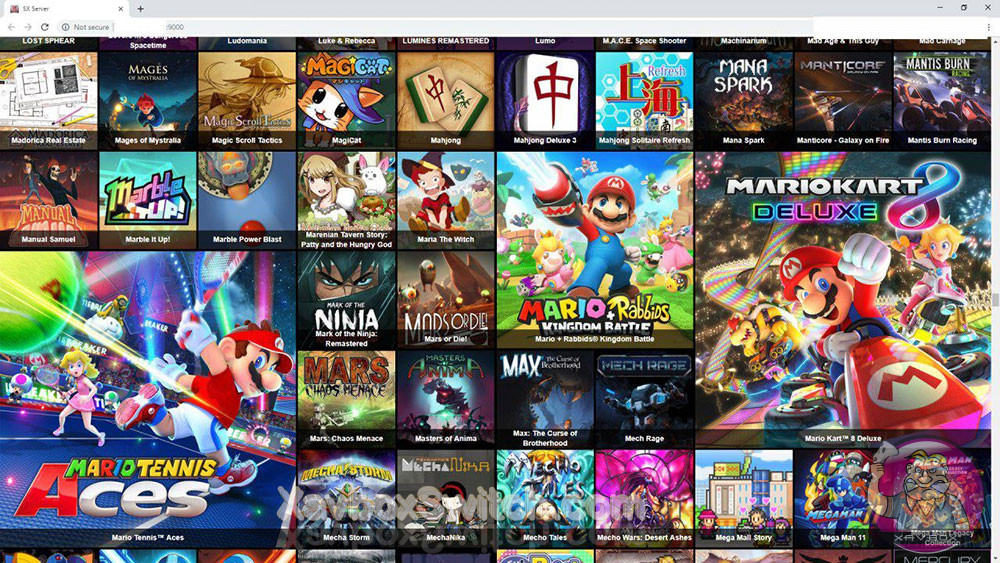The width and height of the screenshot is (1000, 563).
Task: Click the Luke & Rebecca label
Action: 346,41
